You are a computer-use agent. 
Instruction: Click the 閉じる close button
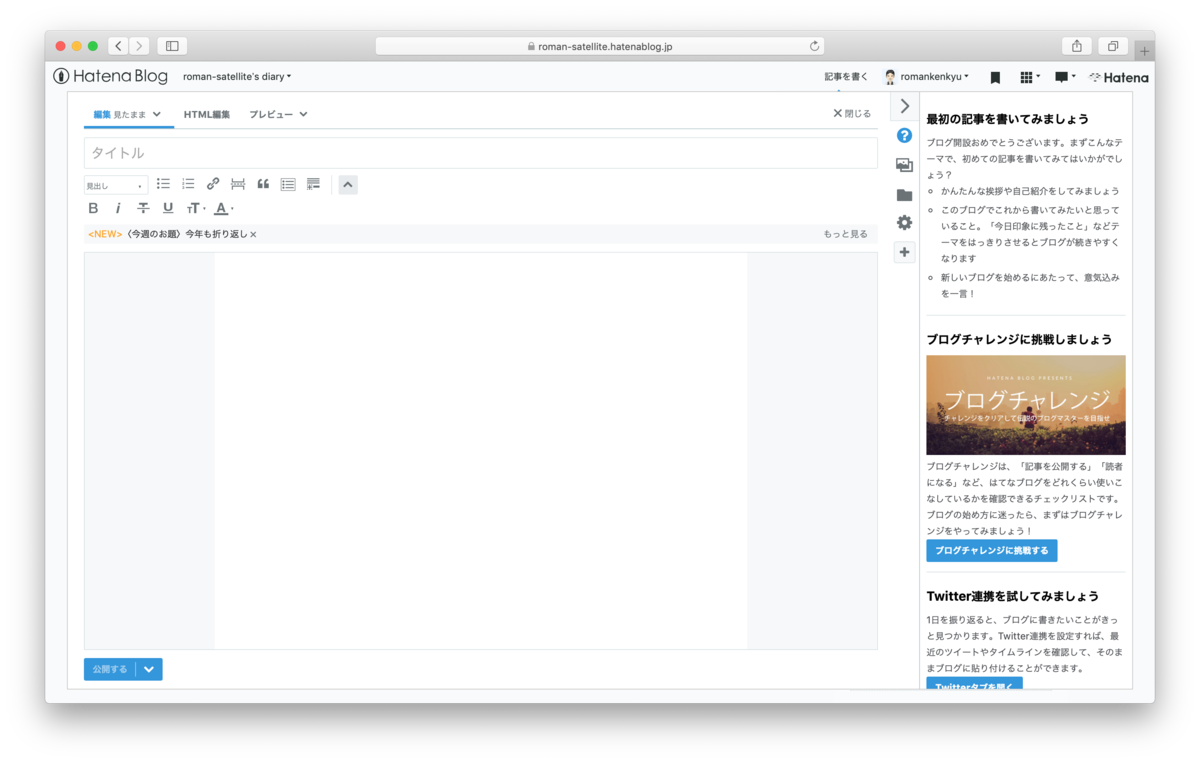[x=852, y=113]
